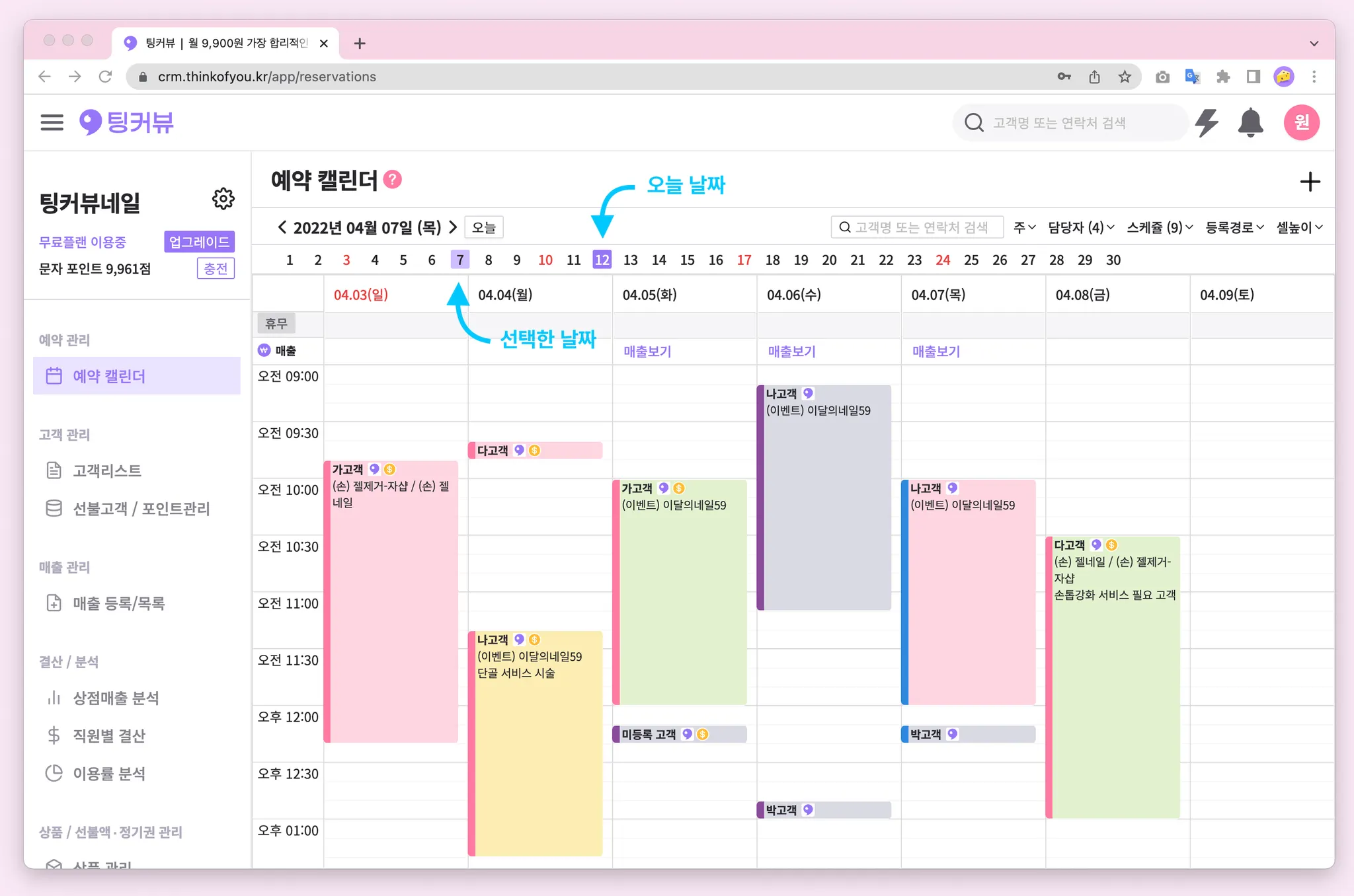Open the notification bell
Viewport: 1354px width, 896px height.
click(1250, 123)
